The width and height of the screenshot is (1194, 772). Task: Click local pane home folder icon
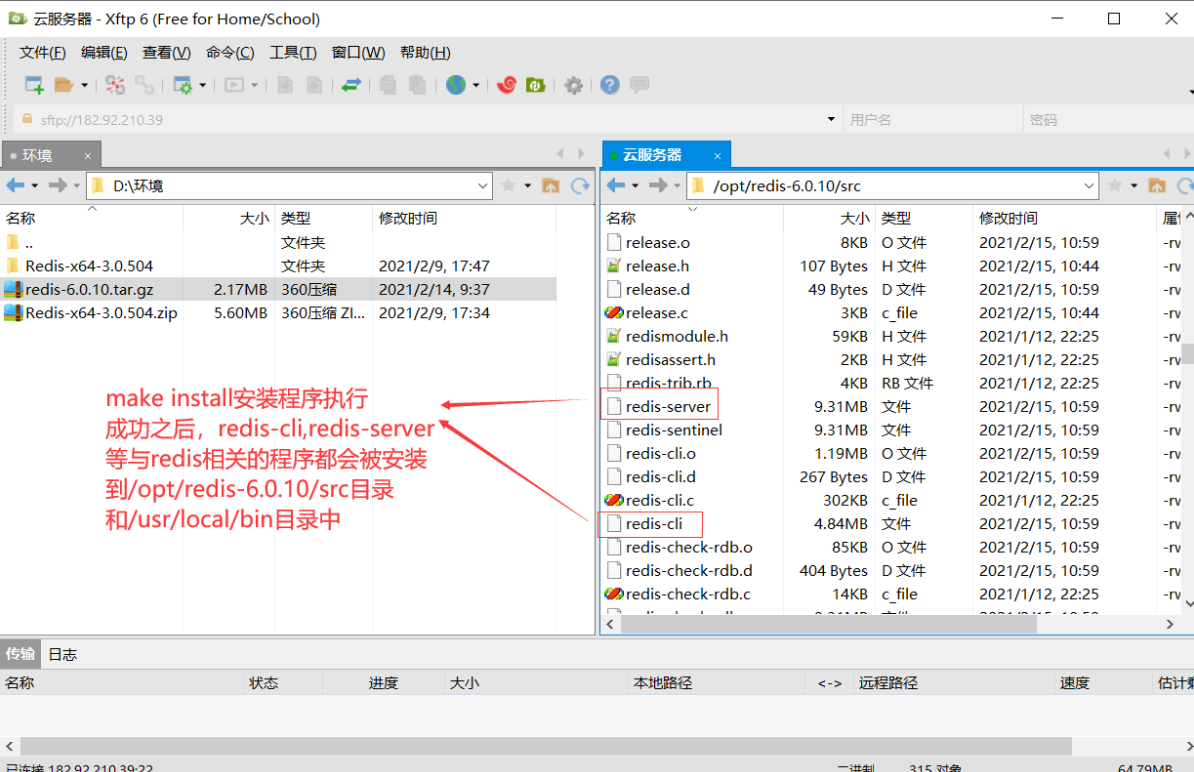[551, 185]
